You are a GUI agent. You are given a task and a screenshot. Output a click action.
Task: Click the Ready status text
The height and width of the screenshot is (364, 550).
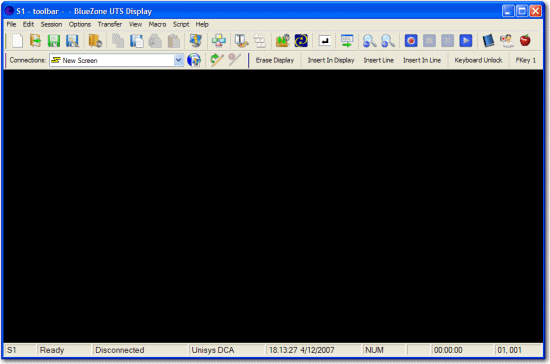point(52,350)
